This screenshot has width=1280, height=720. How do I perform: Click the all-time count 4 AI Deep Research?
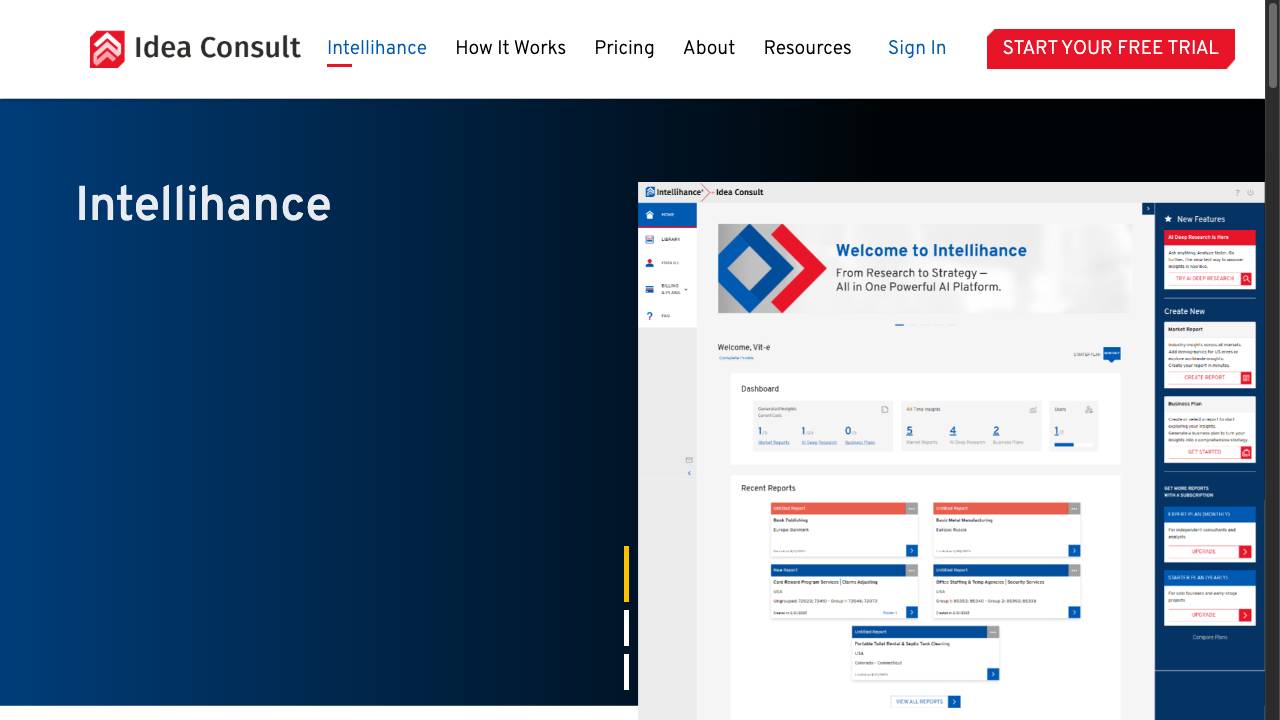point(953,431)
